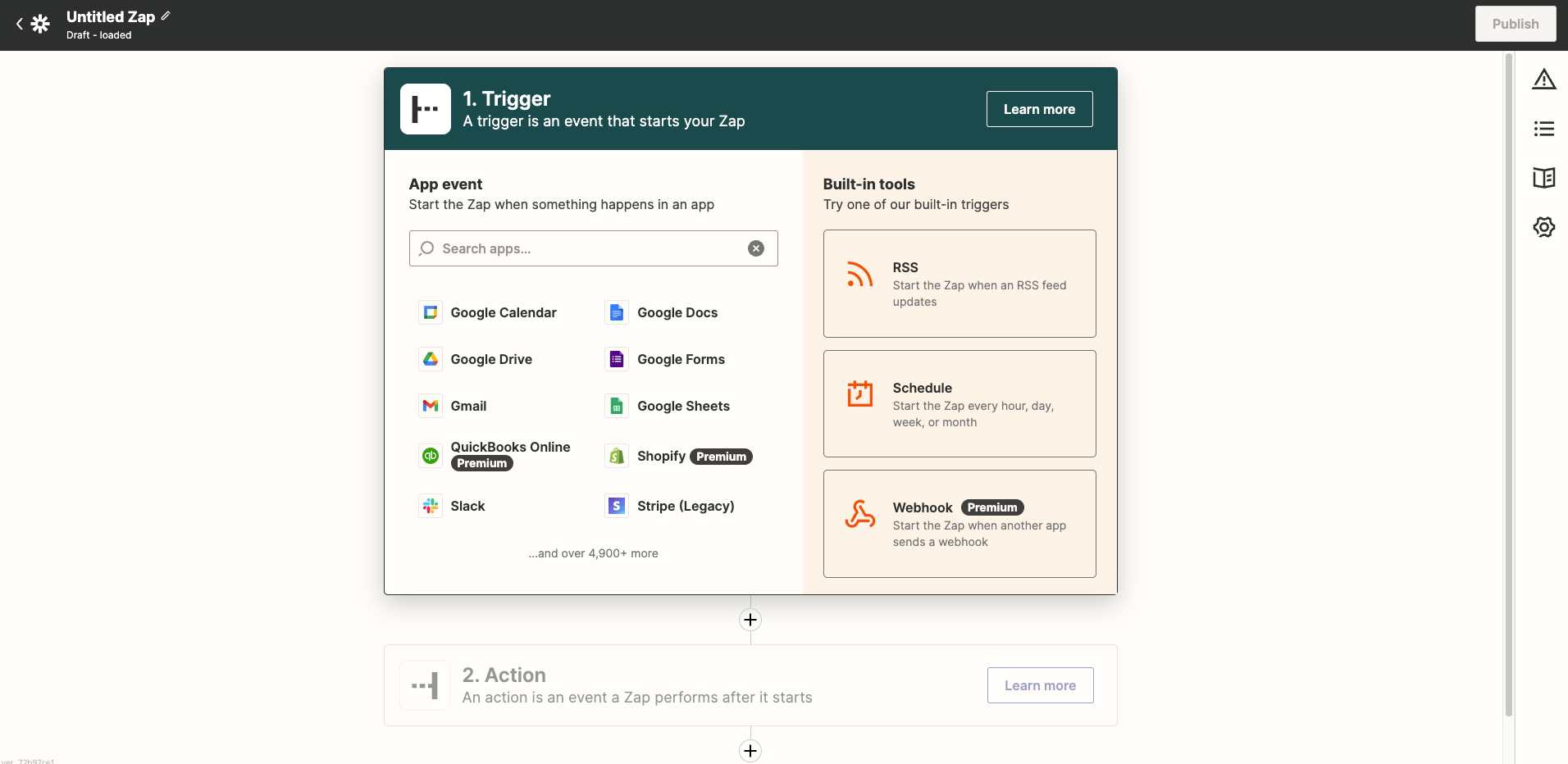
Task: Click the search magnifier icon
Action: (x=426, y=248)
